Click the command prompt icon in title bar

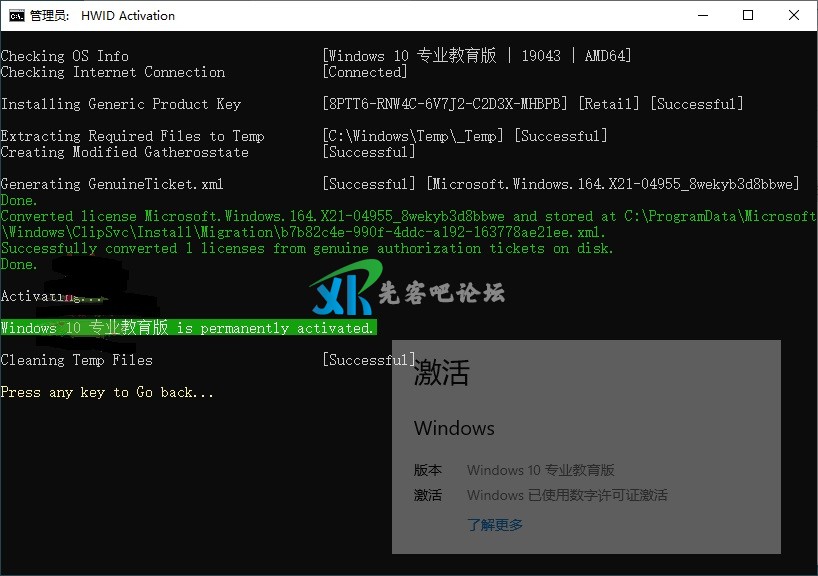(x=17, y=15)
